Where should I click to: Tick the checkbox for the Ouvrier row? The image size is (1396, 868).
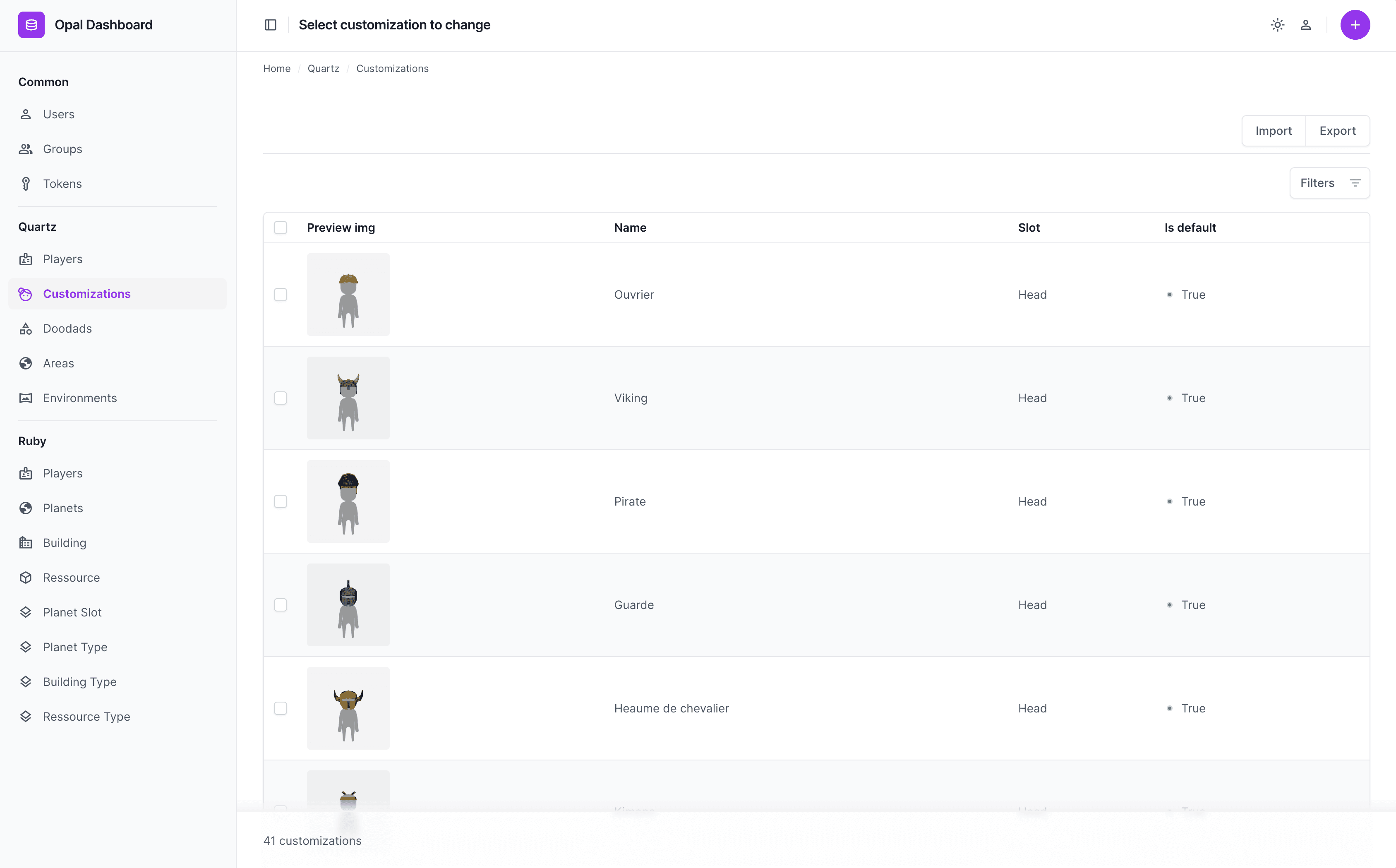point(281,295)
